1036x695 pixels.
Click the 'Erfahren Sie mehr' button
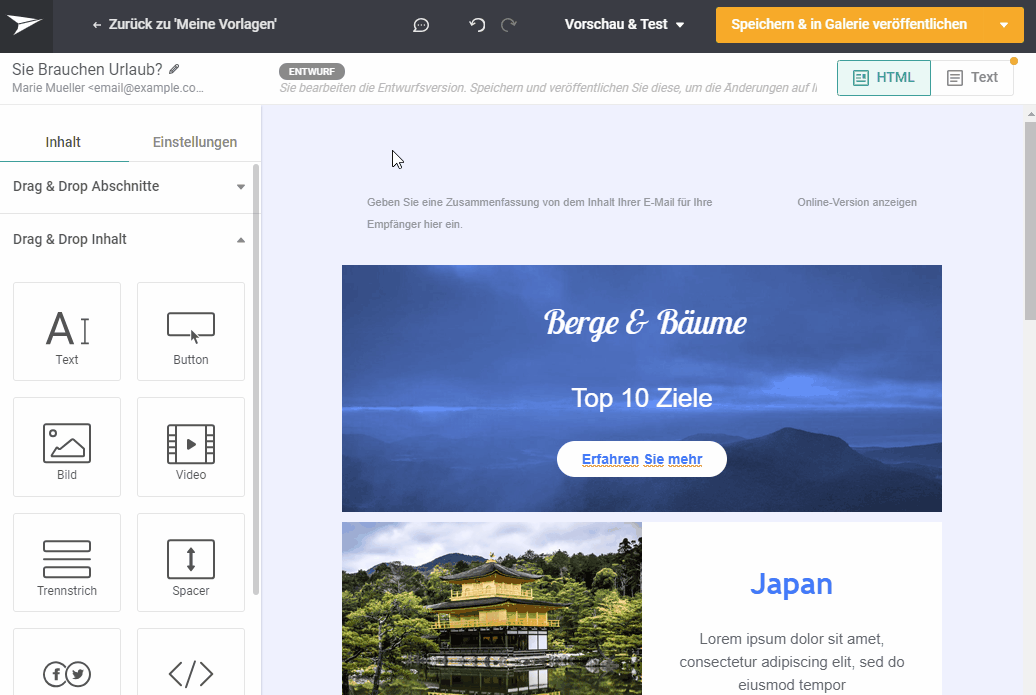pyautogui.click(x=642, y=459)
